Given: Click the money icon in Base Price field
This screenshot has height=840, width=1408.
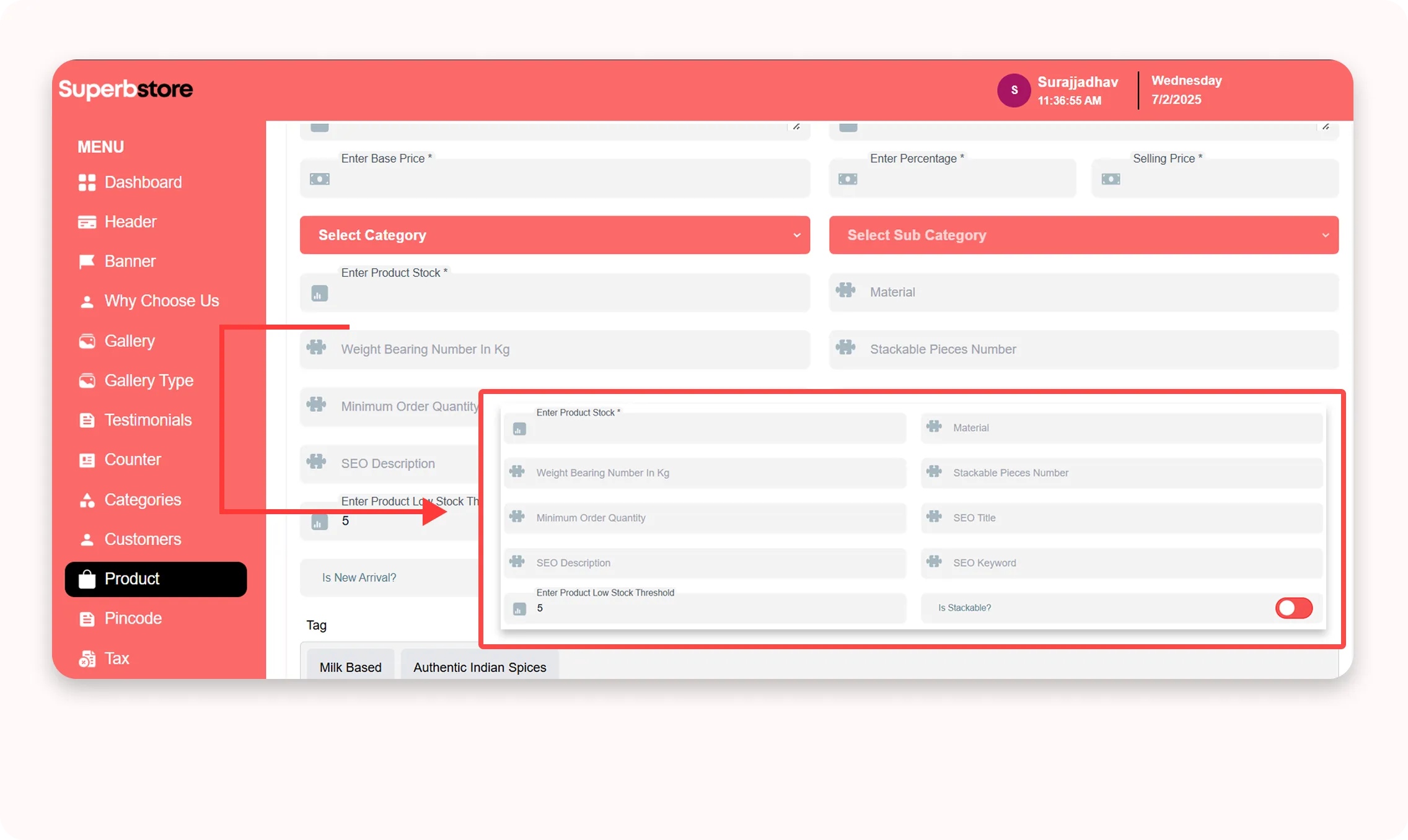Looking at the screenshot, I should pyautogui.click(x=320, y=179).
